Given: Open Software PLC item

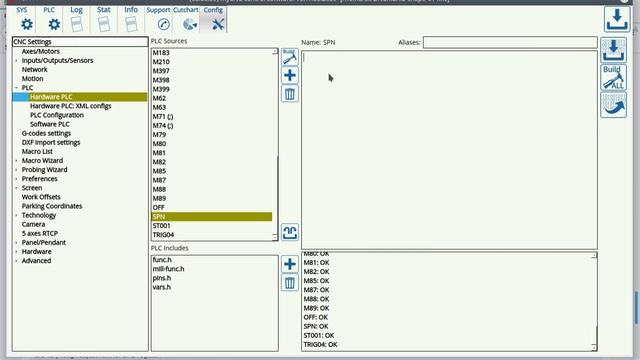Looking at the screenshot, I should 49,124.
